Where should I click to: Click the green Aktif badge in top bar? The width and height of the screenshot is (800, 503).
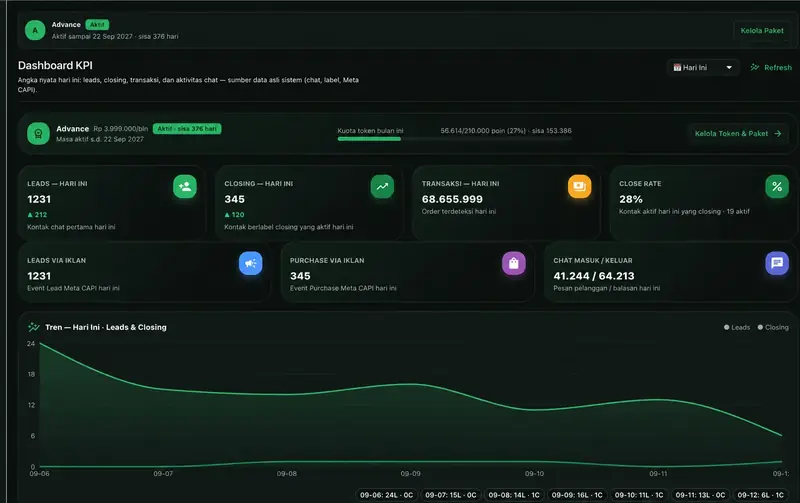coord(97,24)
